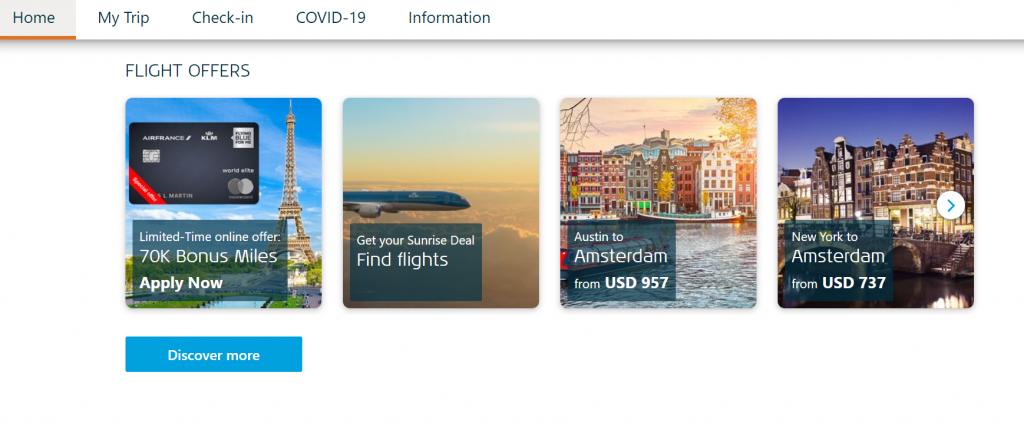The image size is (1024, 432).
Task: Open the Austin to Amsterdam offer
Action: pos(658,203)
